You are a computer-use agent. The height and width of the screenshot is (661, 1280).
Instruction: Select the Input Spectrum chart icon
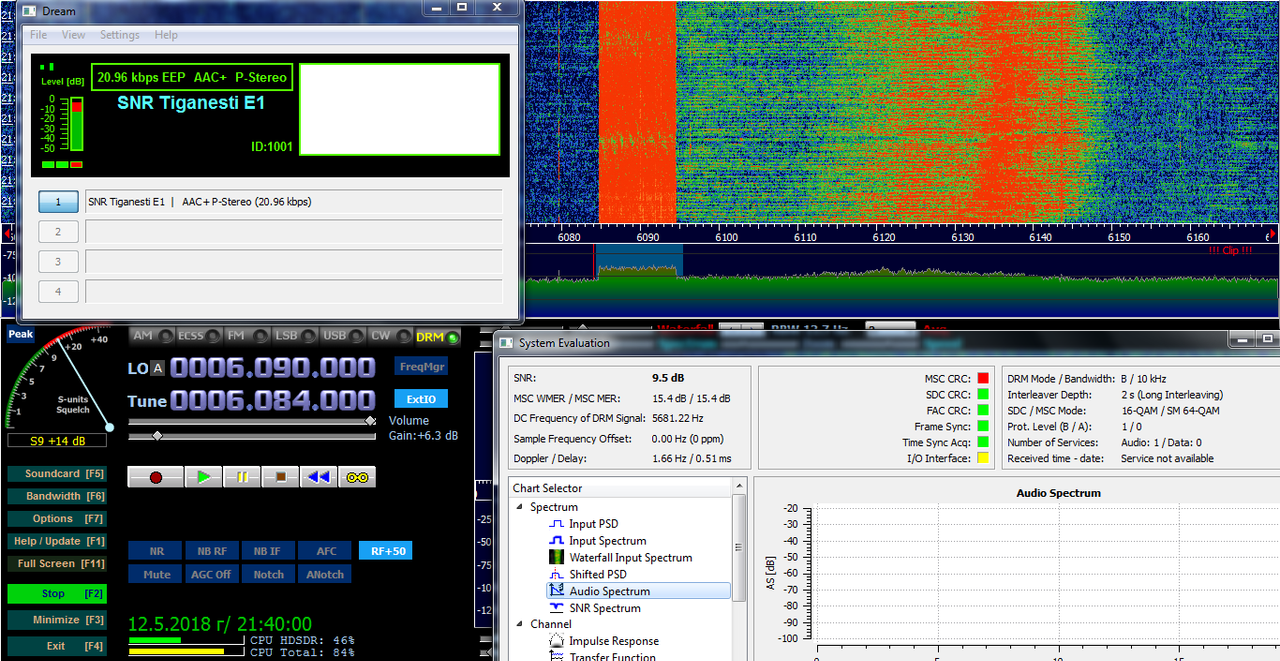pyautogui.click(x=557, y=541)
